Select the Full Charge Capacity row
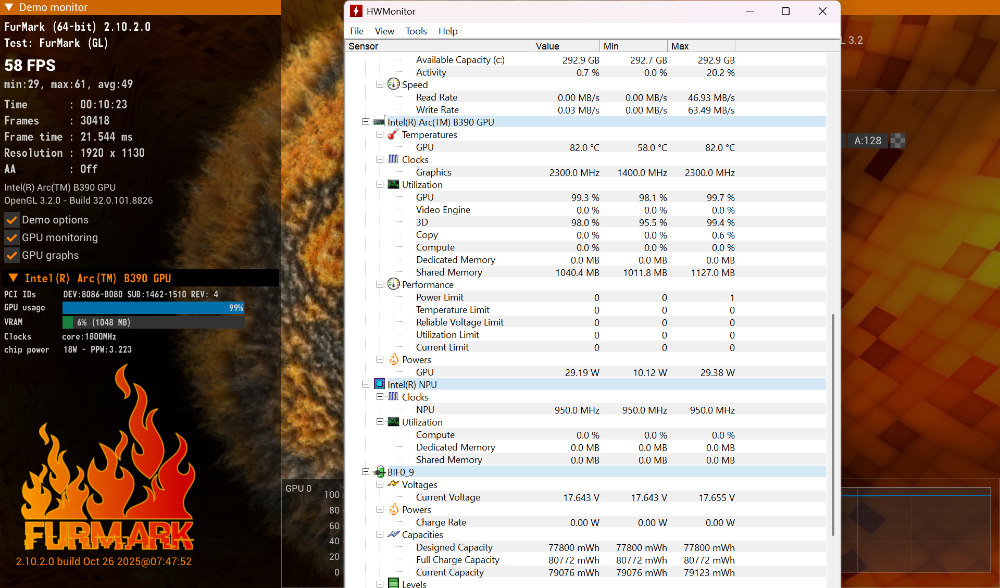This screenshot has width=1000, height=588. point(585,559)
